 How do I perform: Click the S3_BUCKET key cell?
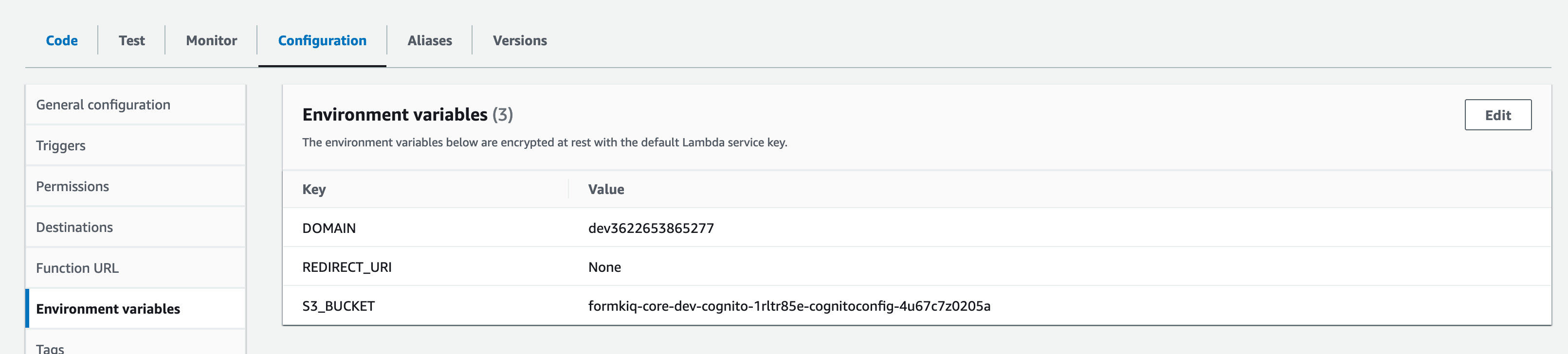(338, 306)
